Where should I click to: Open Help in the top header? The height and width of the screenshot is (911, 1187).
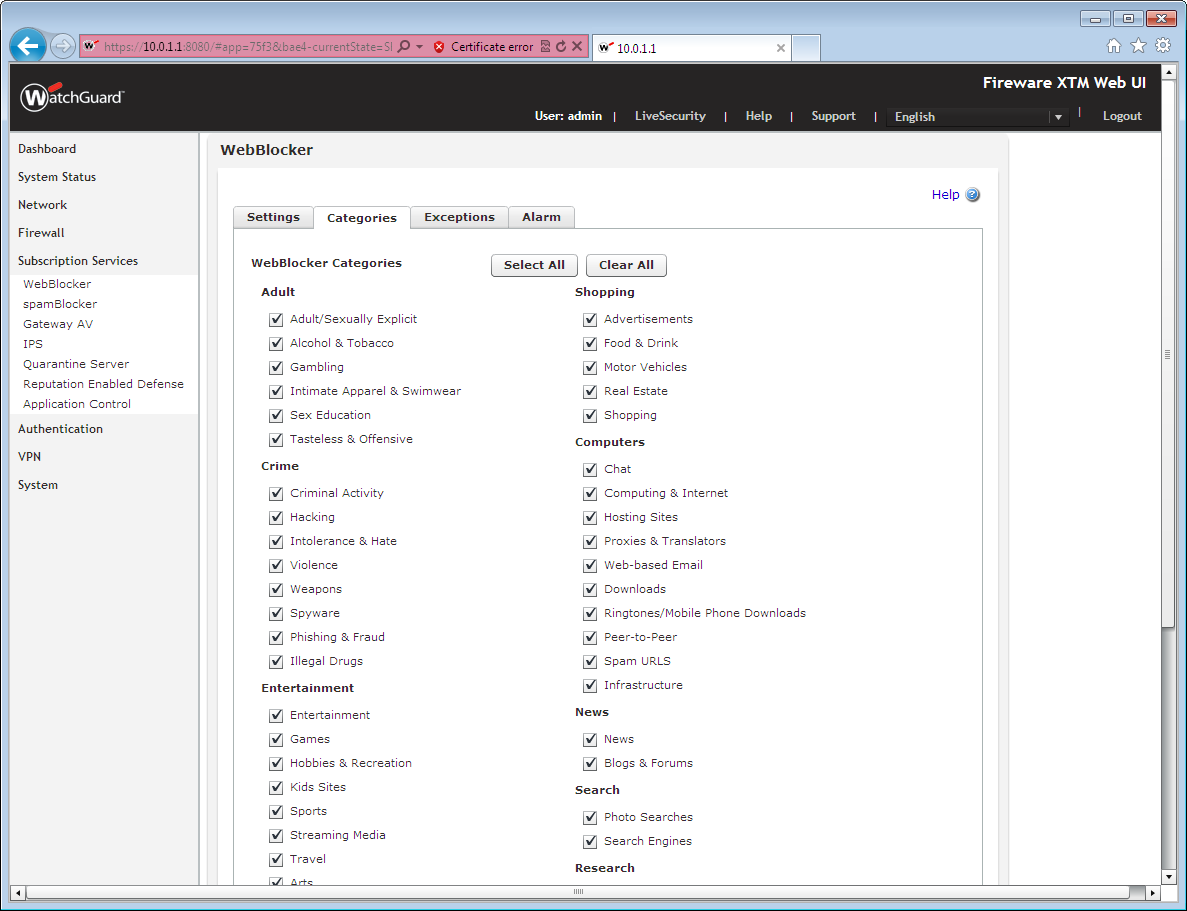pos(759,116)
